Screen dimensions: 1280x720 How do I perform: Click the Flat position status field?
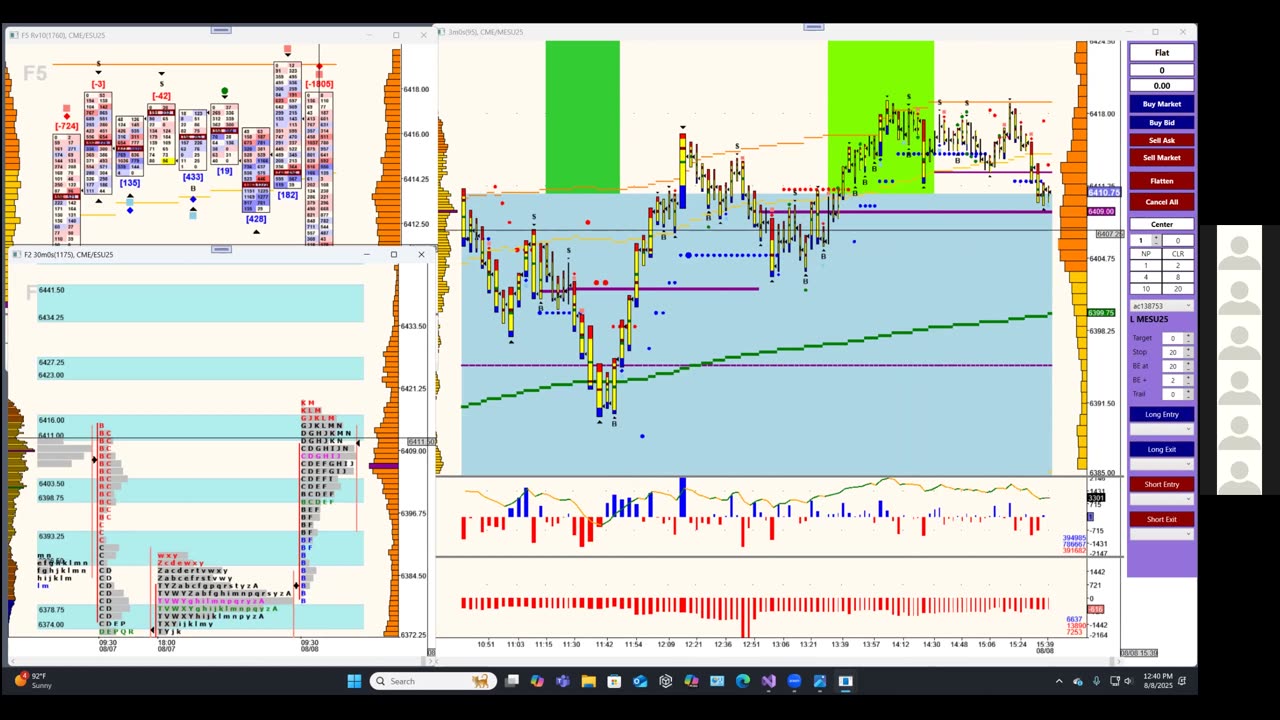click(1161, 53)
